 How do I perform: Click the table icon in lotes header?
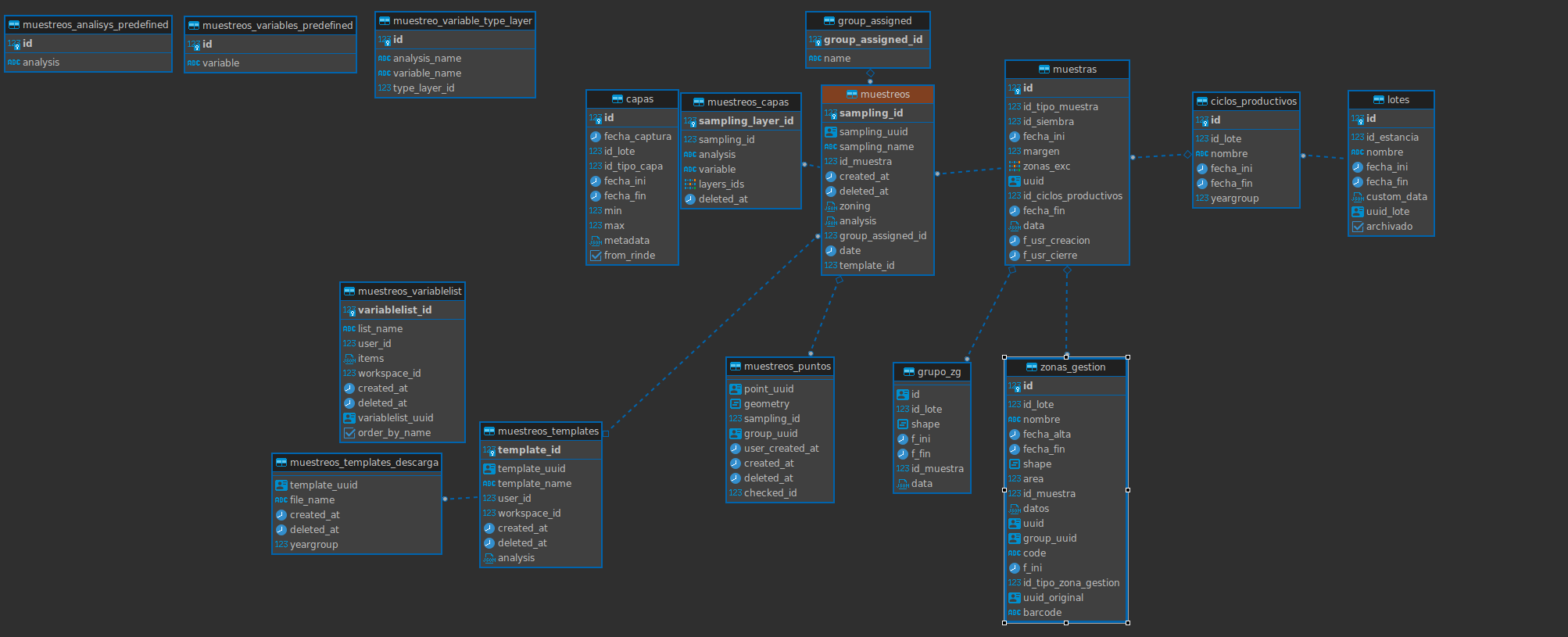pos(1379,100)
